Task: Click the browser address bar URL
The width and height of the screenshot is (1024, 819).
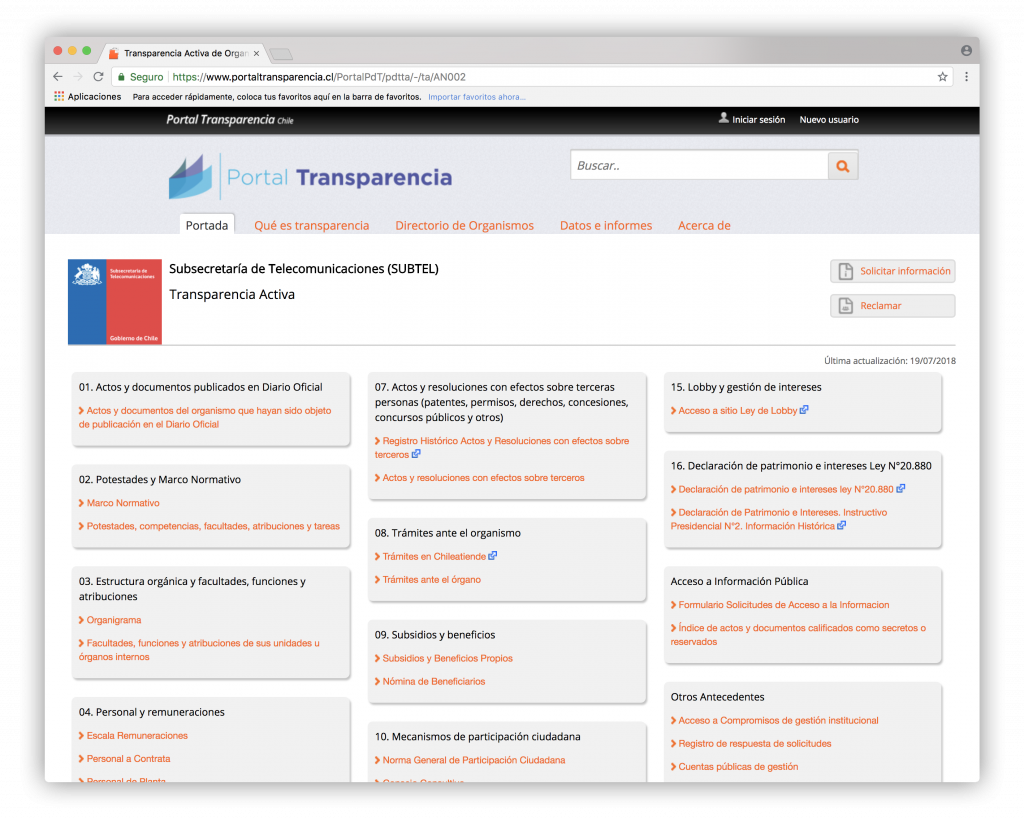Action: [x=319, y=77]
